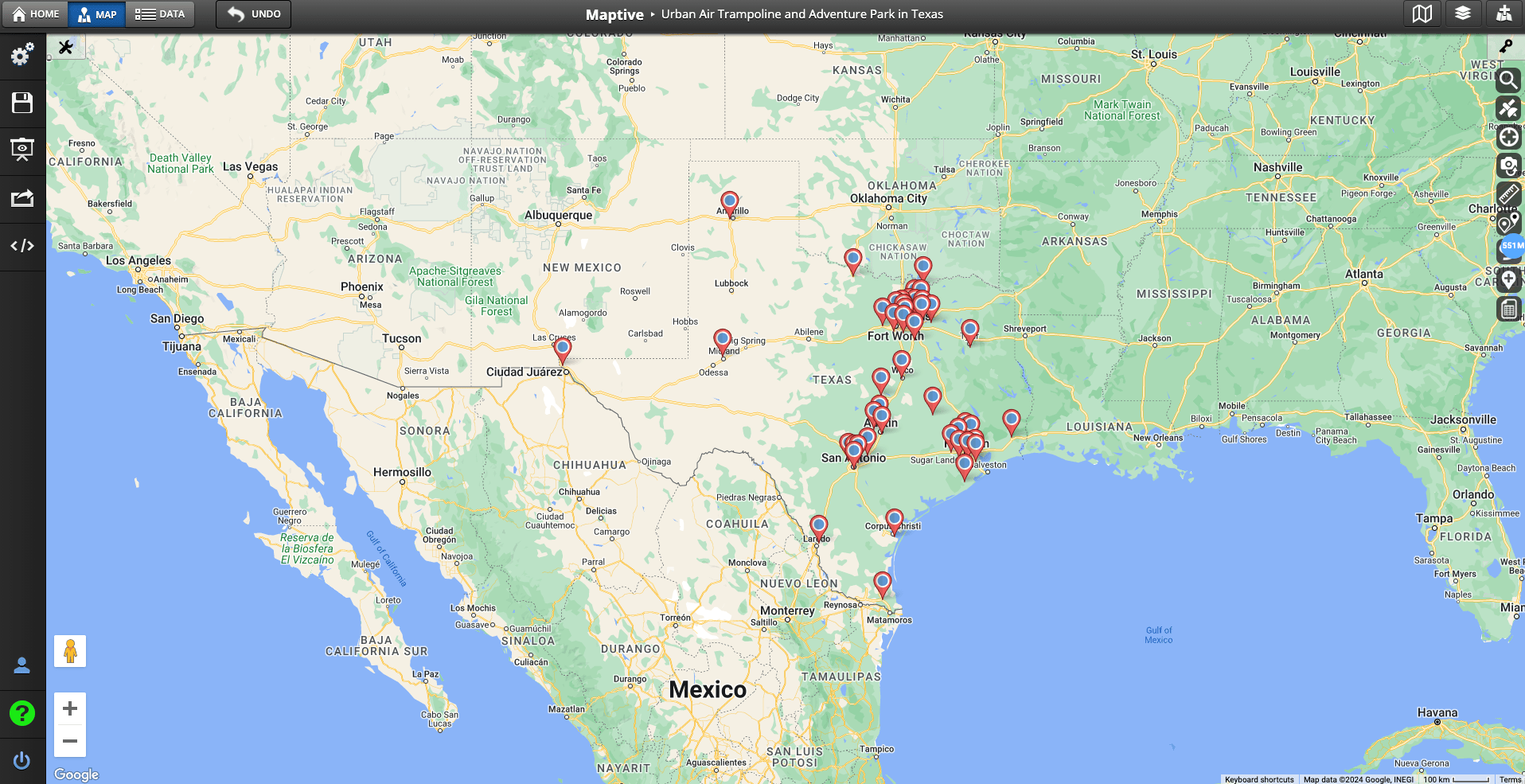Switch to the DATA tab
This screenshot has width=1525, height=784.
[160, 14]
